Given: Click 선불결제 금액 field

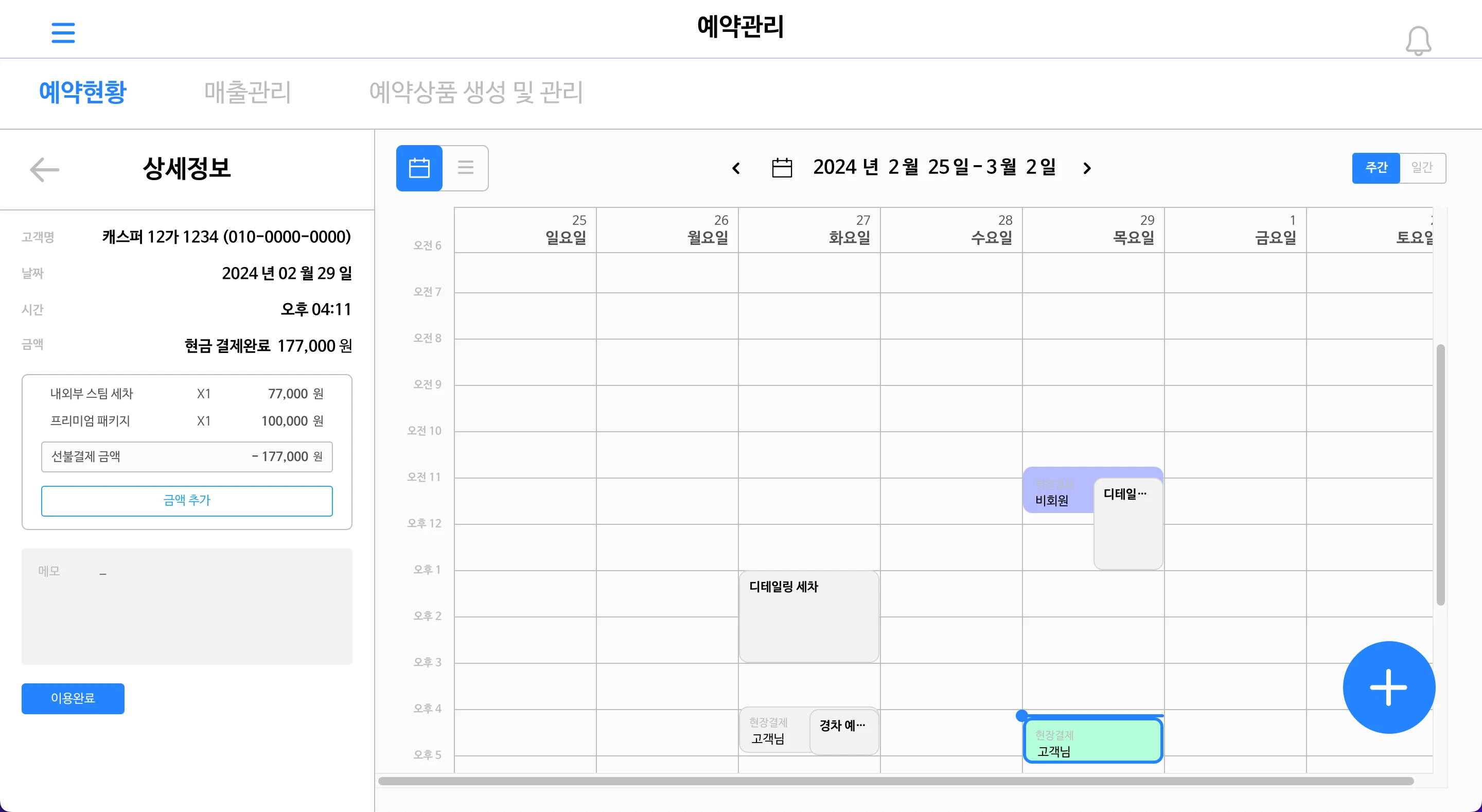Looking at the screenshot, I should click(187, 456).
